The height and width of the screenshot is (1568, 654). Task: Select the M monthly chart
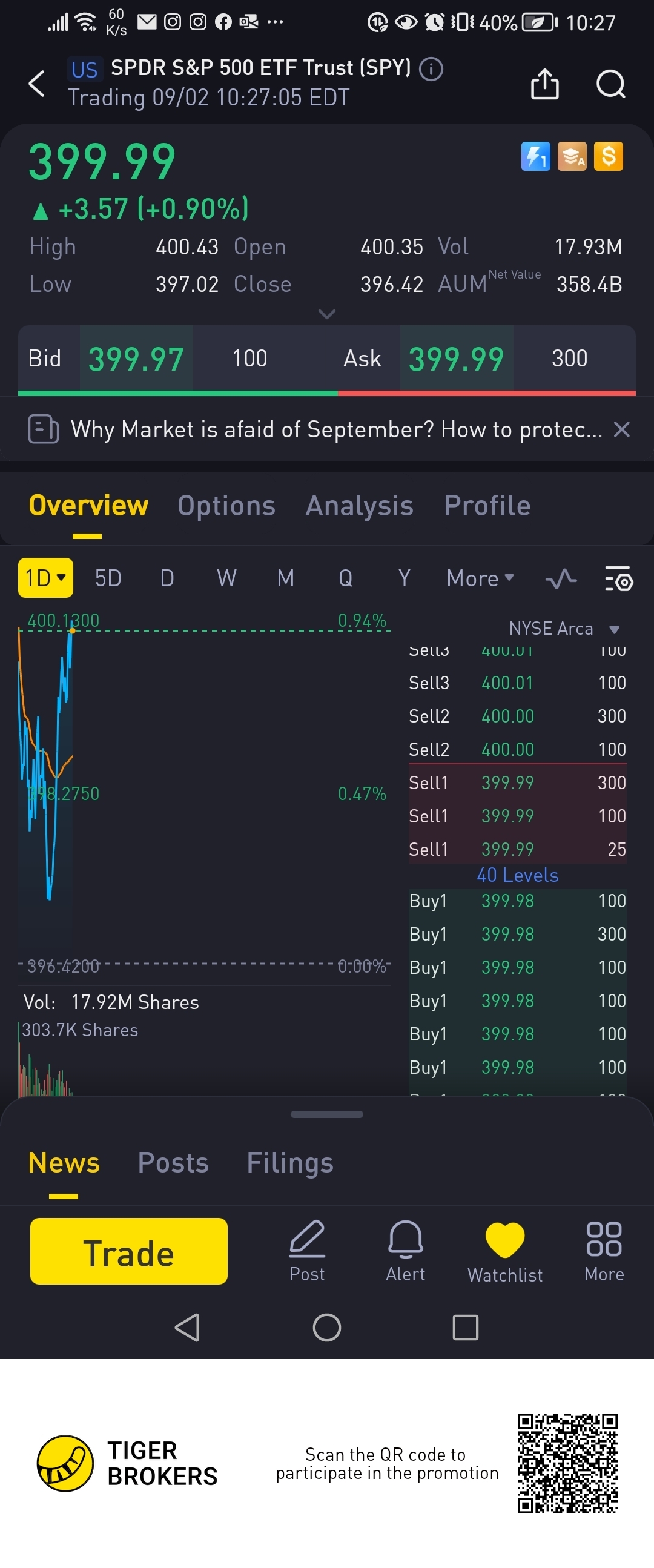285,578
